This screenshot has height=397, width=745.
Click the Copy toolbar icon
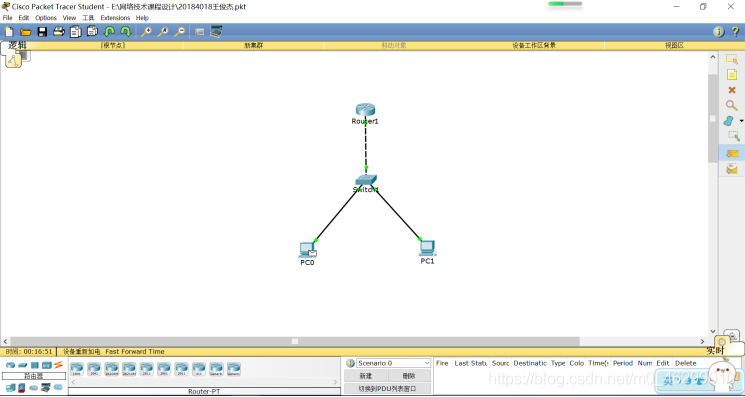coord(76,32)
